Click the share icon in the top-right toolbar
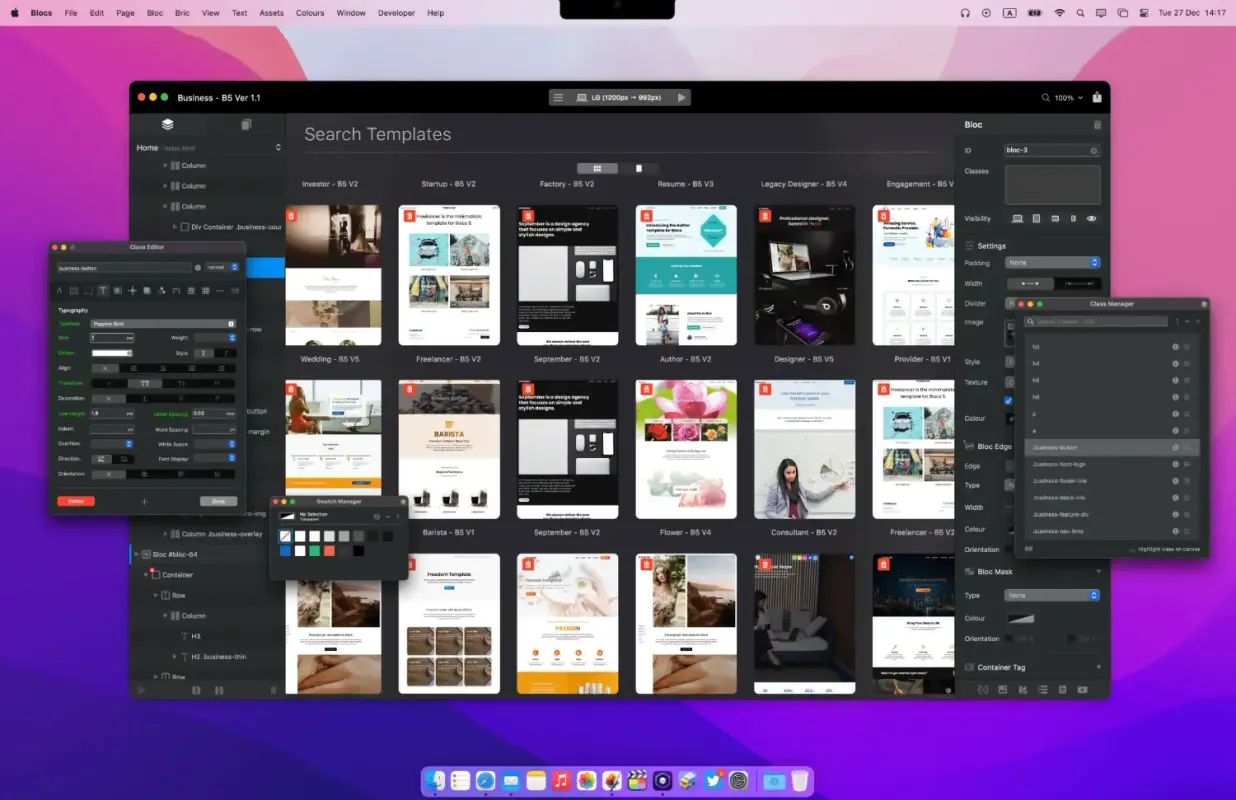Viewport: 1236px width, 800px height. coord(1097,98)
